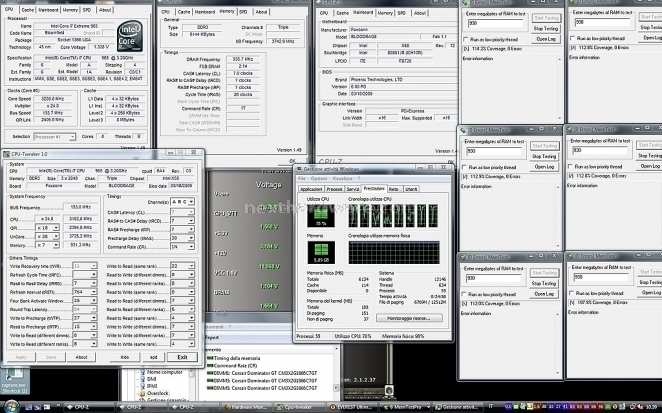
Task: Click the EVEREST memory list vertical scrollbar
Action: click(336, 374)
